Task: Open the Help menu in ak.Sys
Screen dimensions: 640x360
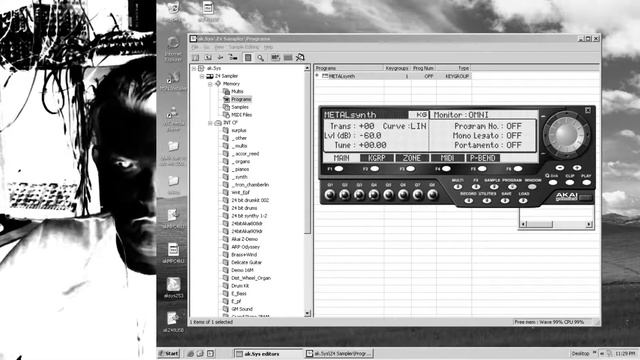Action: pos(268,47)
